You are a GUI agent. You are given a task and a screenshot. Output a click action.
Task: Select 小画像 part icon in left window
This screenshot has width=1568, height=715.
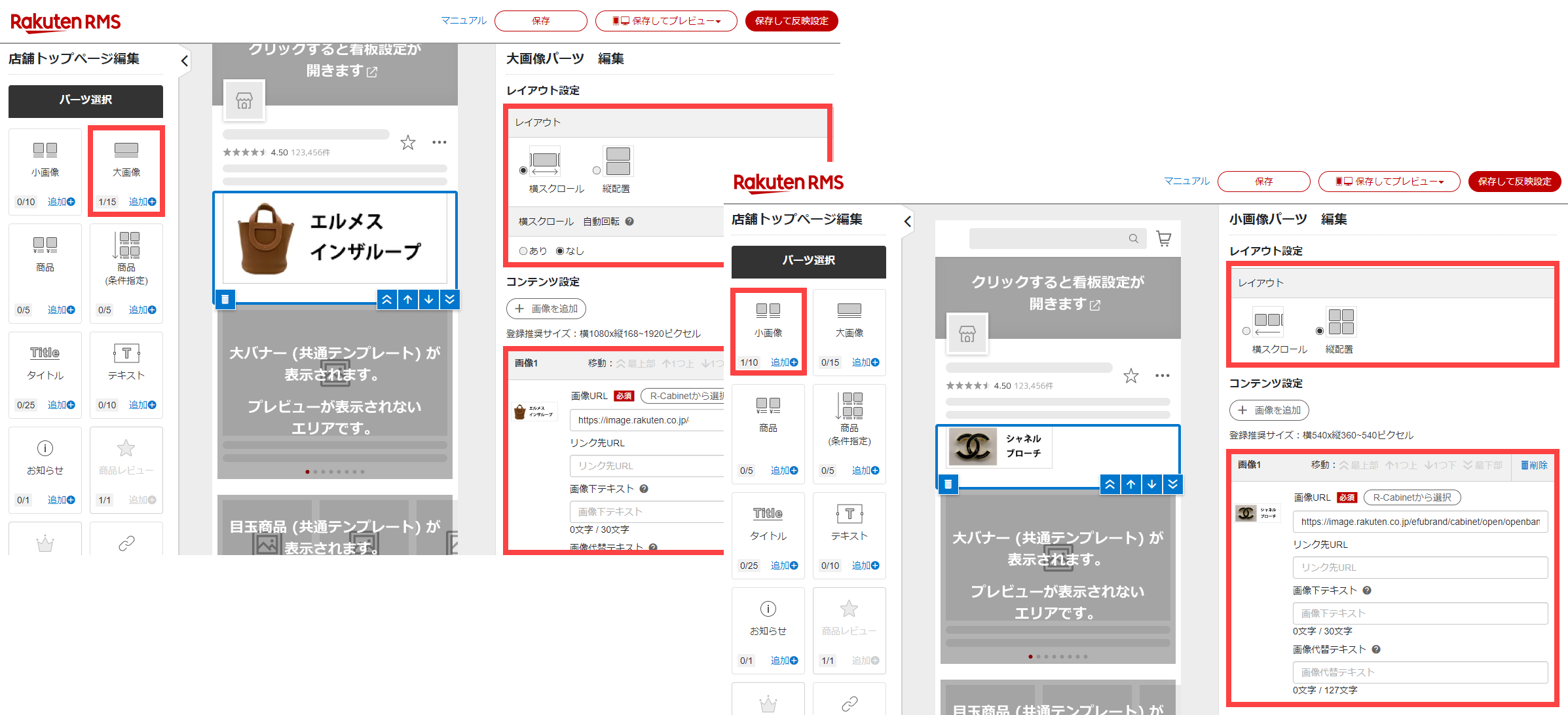pyautogui.click(x=45, y=150)
